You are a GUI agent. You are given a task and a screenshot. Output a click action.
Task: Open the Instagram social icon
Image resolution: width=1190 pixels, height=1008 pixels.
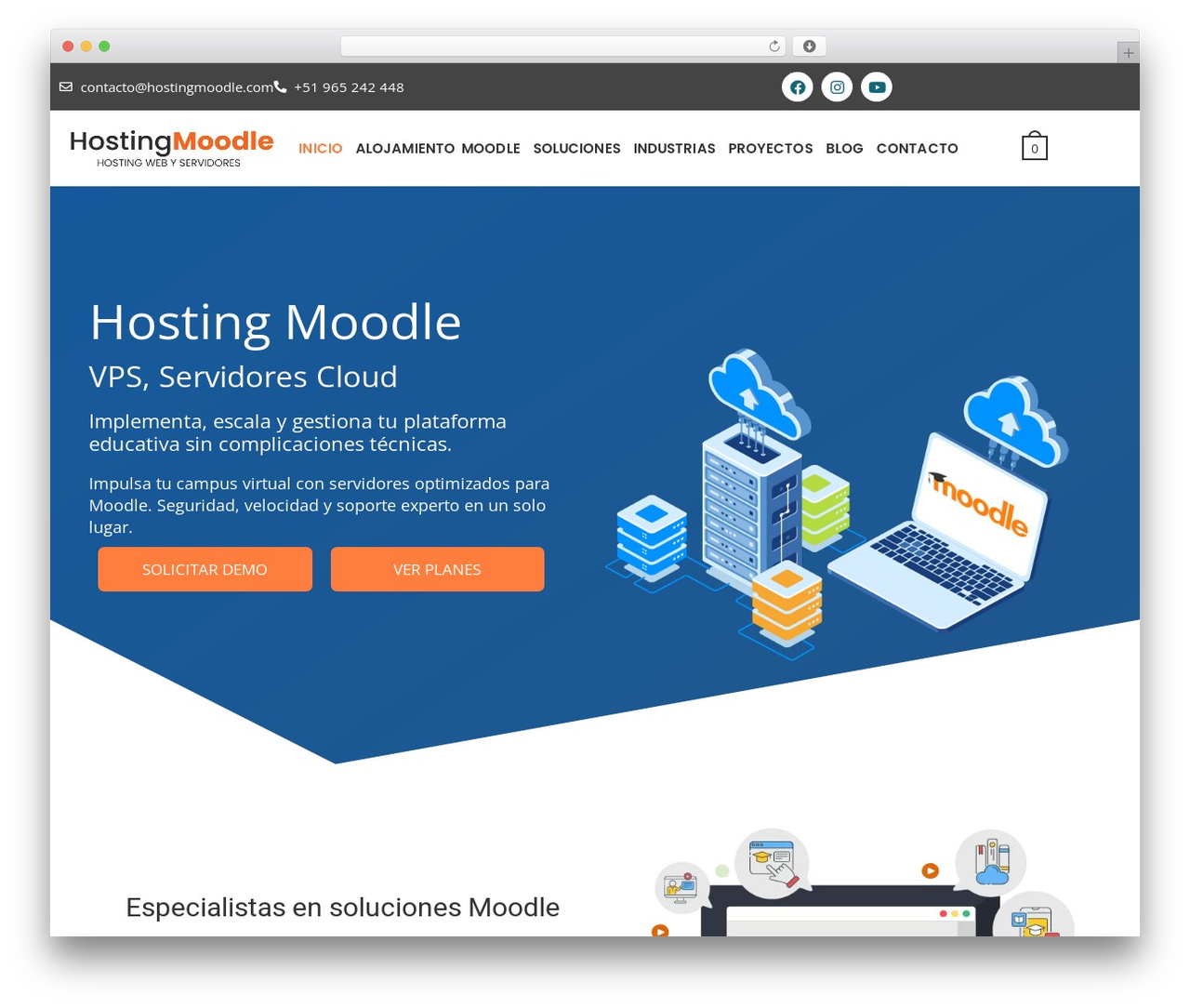click(837, 87)
